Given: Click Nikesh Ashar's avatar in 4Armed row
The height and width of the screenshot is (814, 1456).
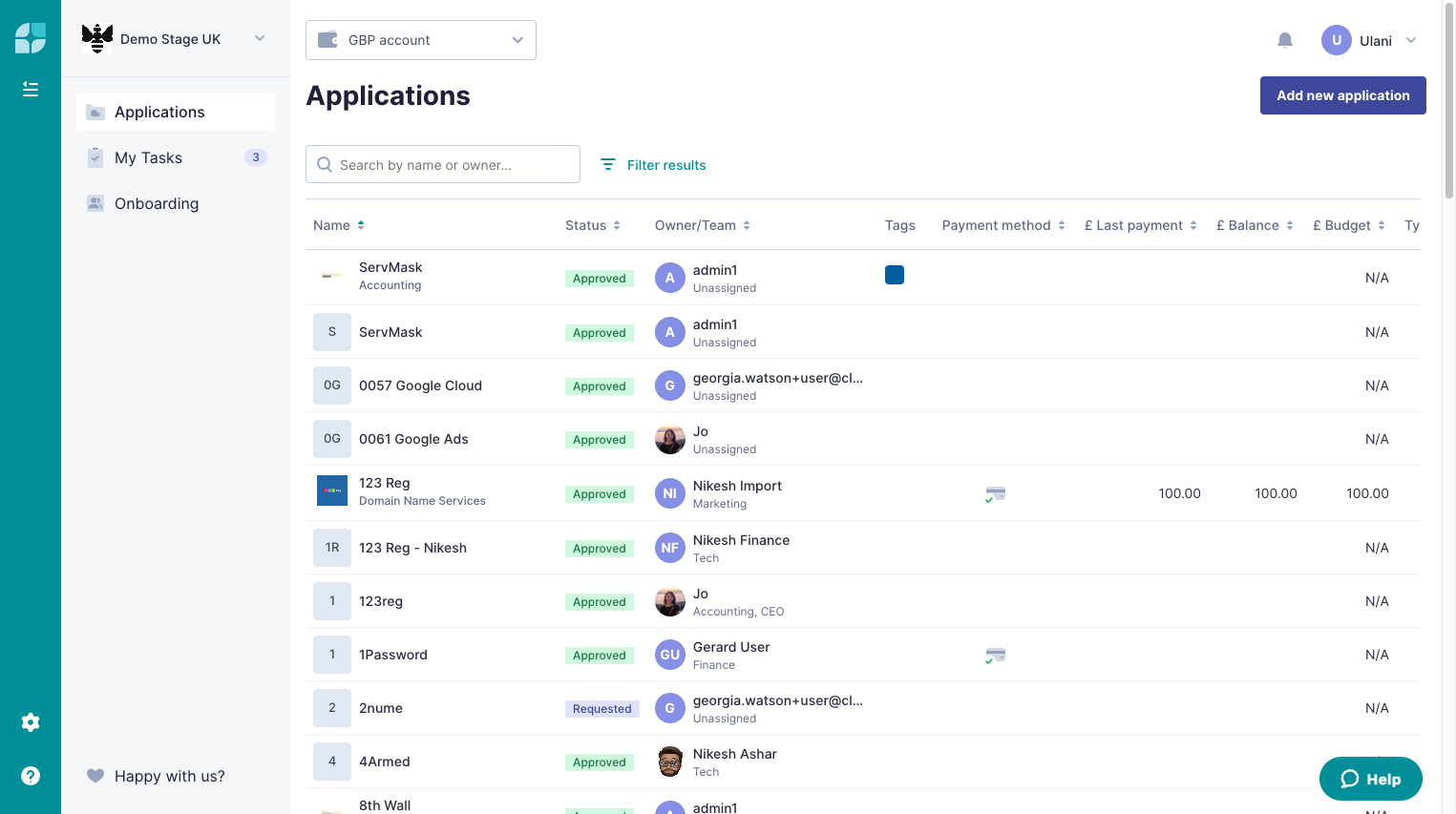Looking at the screenshot, I should [x=670, y=762].
